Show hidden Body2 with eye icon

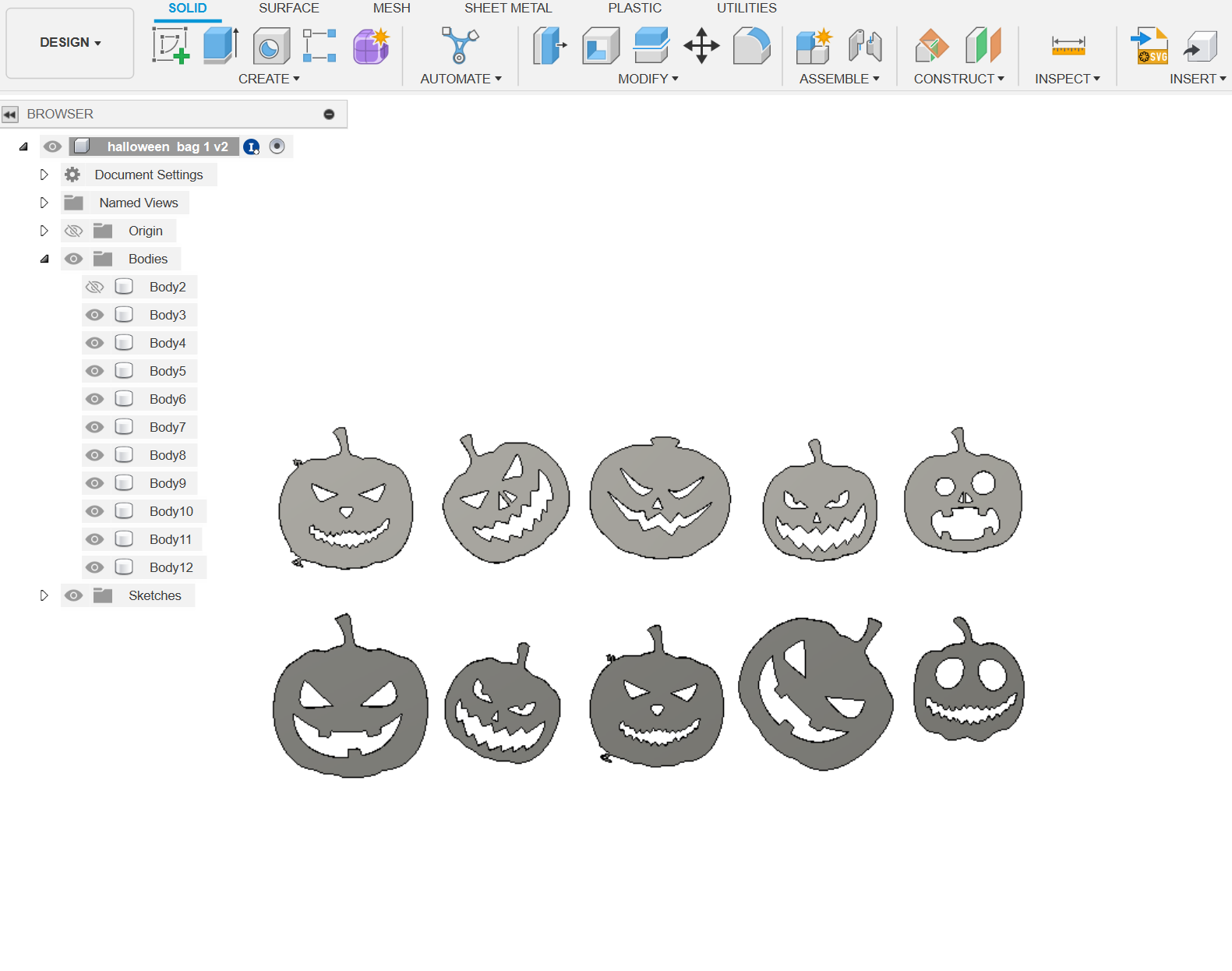[x=94, y=287]
